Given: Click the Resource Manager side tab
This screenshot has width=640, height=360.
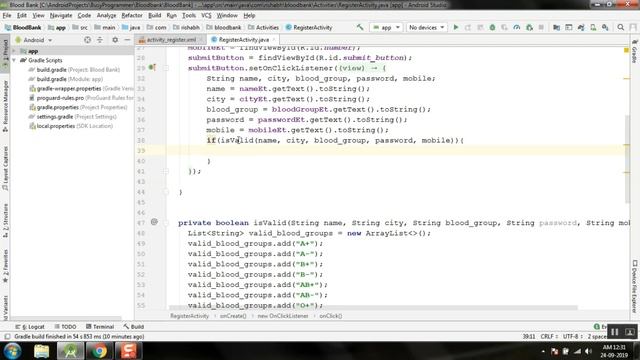Looking at the screenshot, I should [5, 106].
